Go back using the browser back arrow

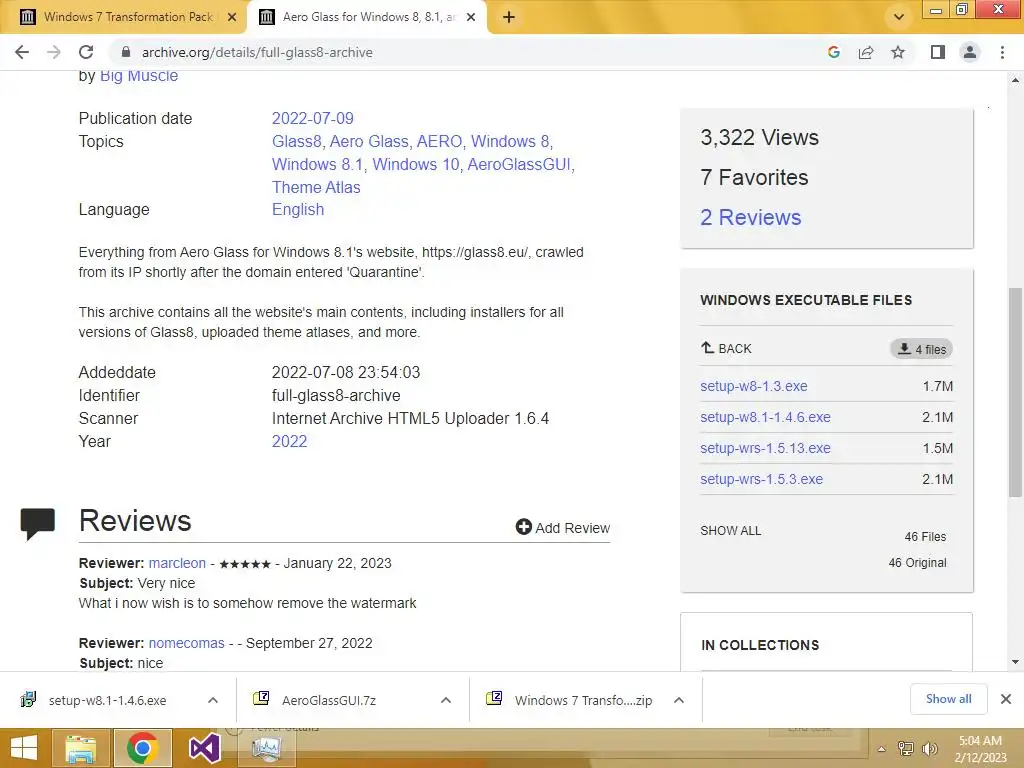point(22,52)
